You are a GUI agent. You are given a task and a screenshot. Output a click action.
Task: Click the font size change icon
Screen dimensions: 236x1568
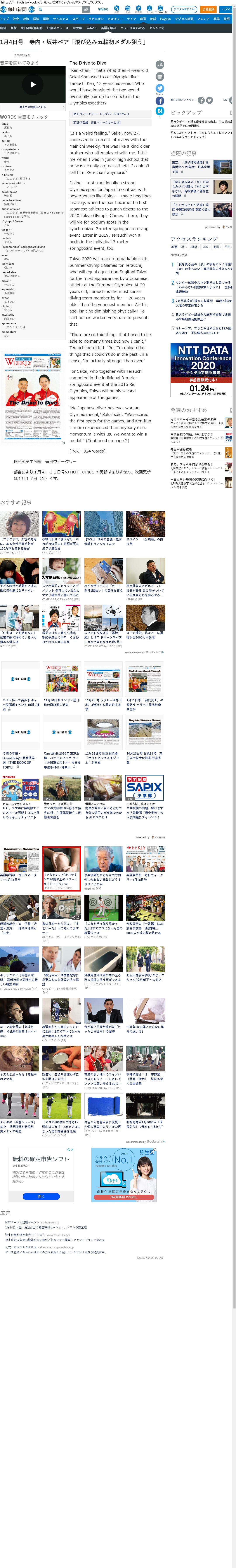(x=160, y=65)
